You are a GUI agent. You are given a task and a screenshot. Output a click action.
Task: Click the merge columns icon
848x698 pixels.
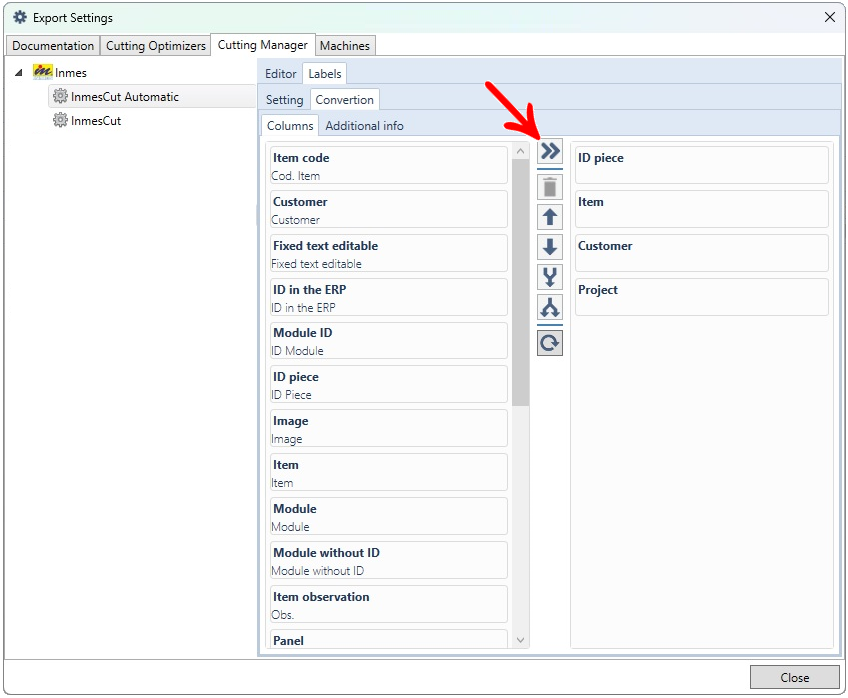pyautogui.click(x=550, y=277)
